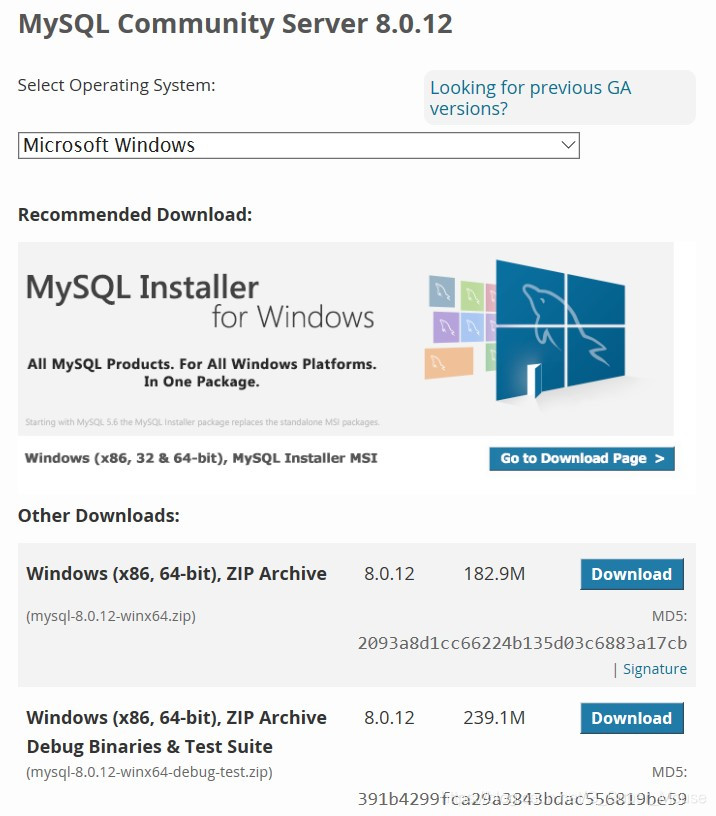716x816 pixels.
Task: Click the MySQL Installer for Windows banner image
Action: pyautogui.click(x=346, y=338)
